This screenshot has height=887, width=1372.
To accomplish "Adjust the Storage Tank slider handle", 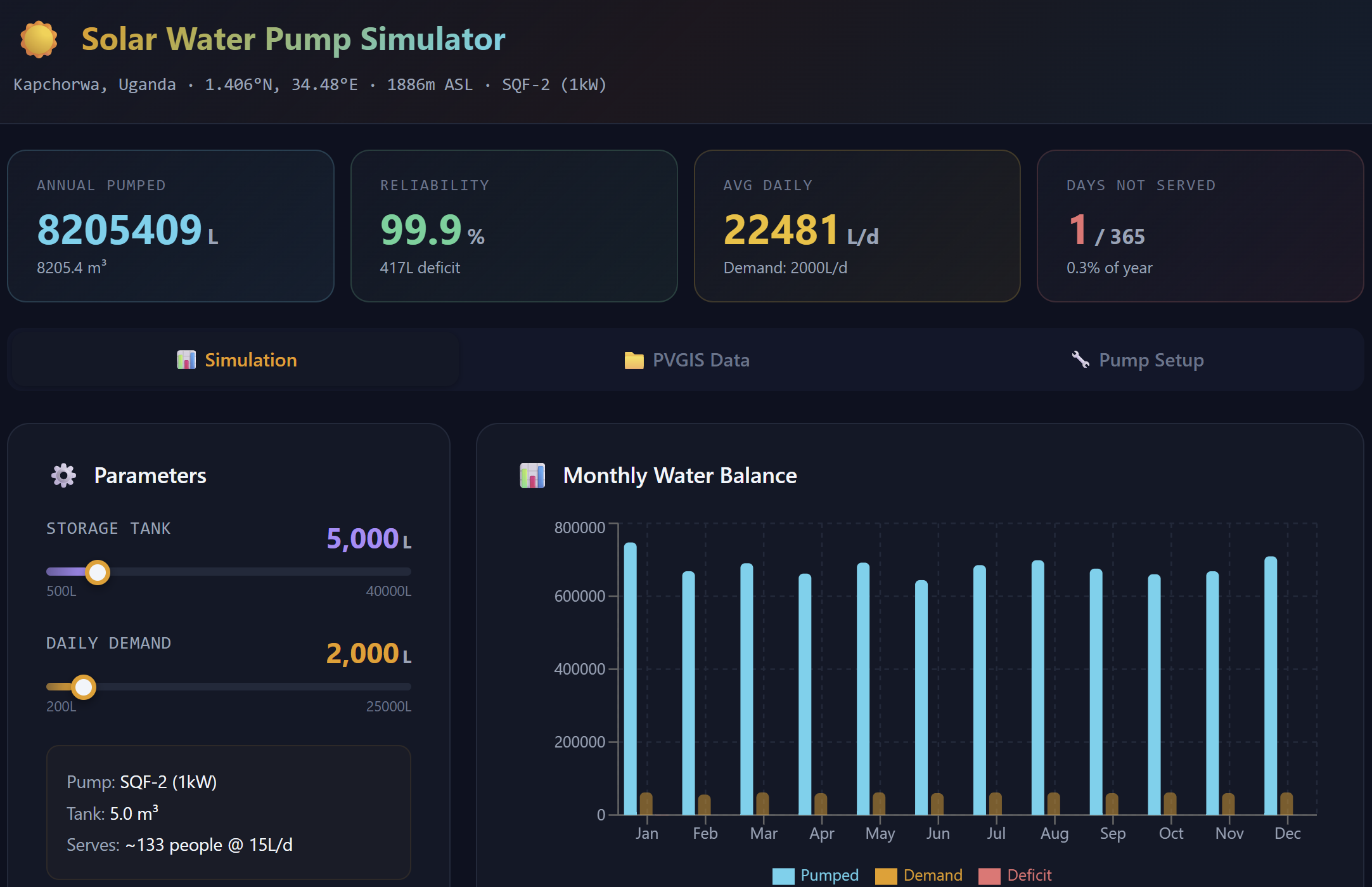I will (97, 572).
